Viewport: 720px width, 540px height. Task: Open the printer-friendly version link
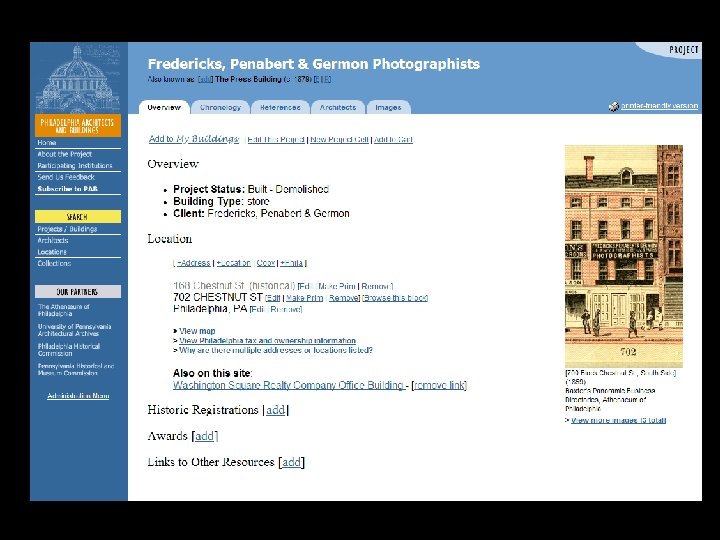(x=659, y=106)
